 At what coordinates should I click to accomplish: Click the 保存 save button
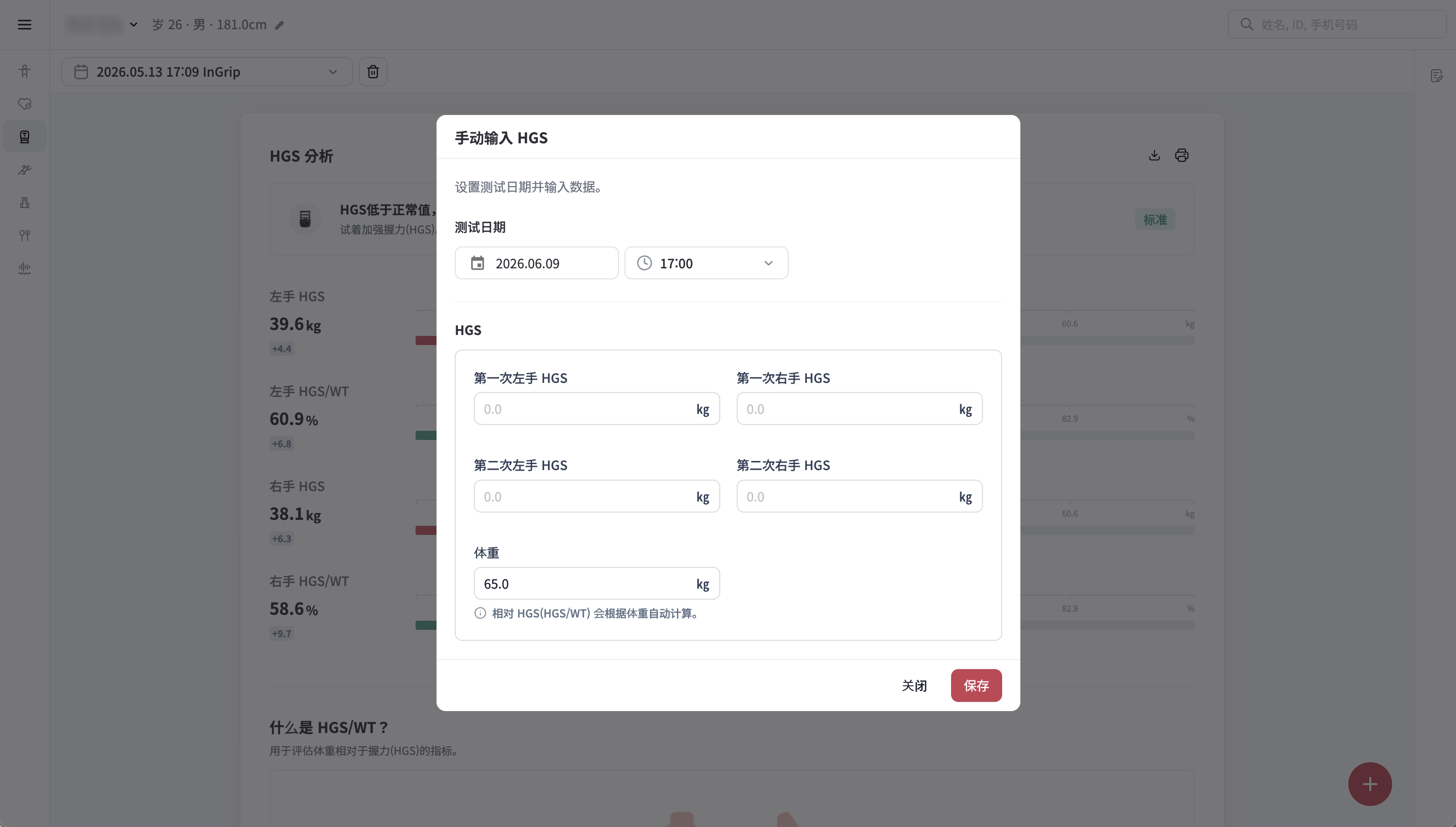[x=976, y=685]
